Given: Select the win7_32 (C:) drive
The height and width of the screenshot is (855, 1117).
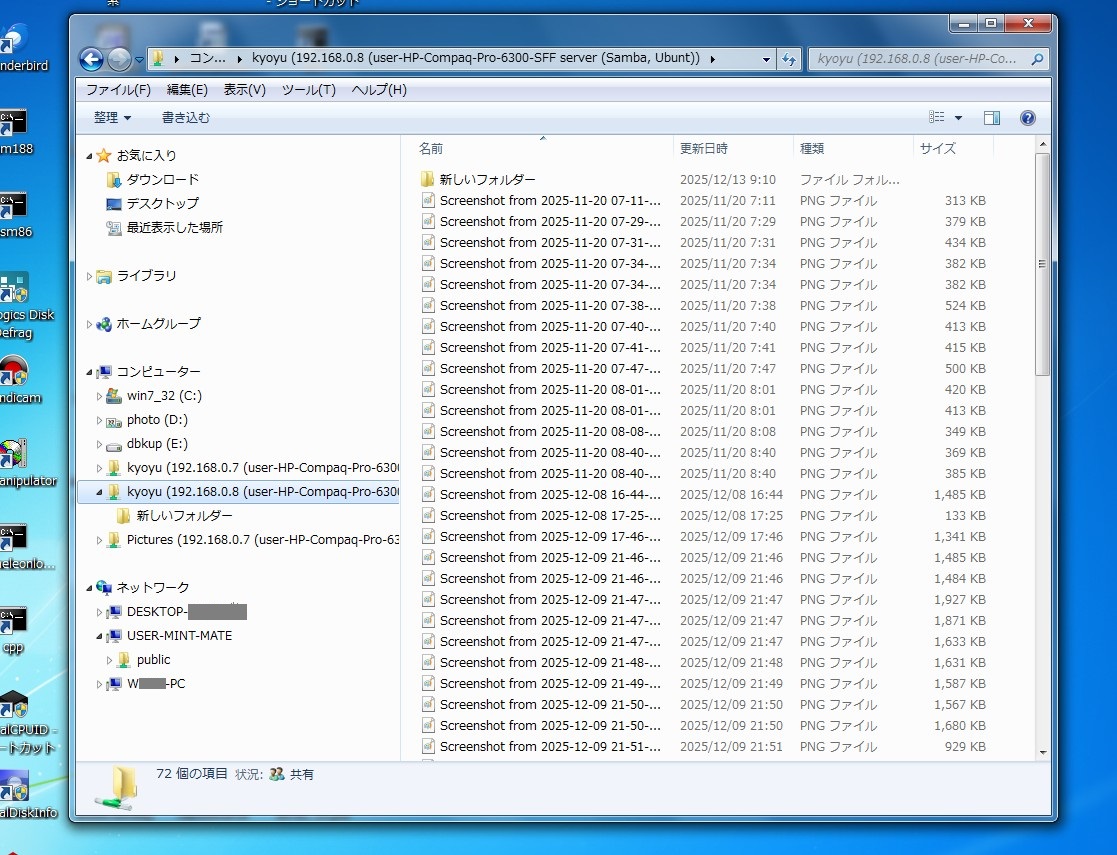Looking at the screenshot, I should 164,396.
